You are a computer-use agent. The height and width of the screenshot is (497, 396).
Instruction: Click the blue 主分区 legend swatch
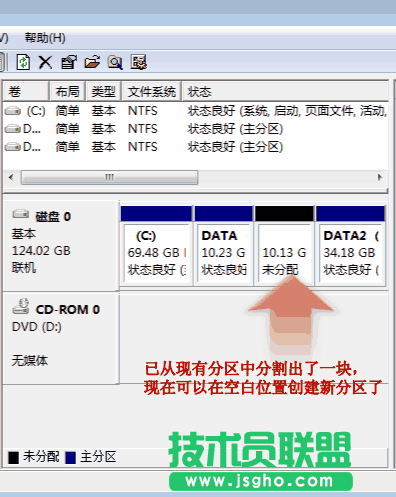coord(71,457)
